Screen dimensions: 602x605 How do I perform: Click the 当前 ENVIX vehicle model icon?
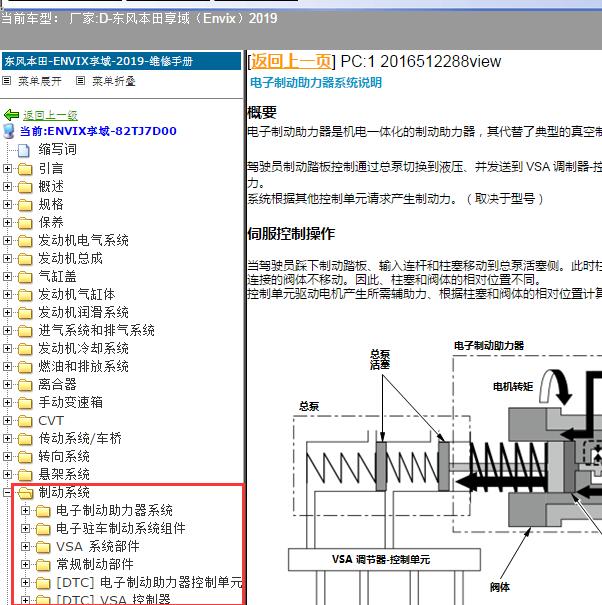click(x=8, y=131)
